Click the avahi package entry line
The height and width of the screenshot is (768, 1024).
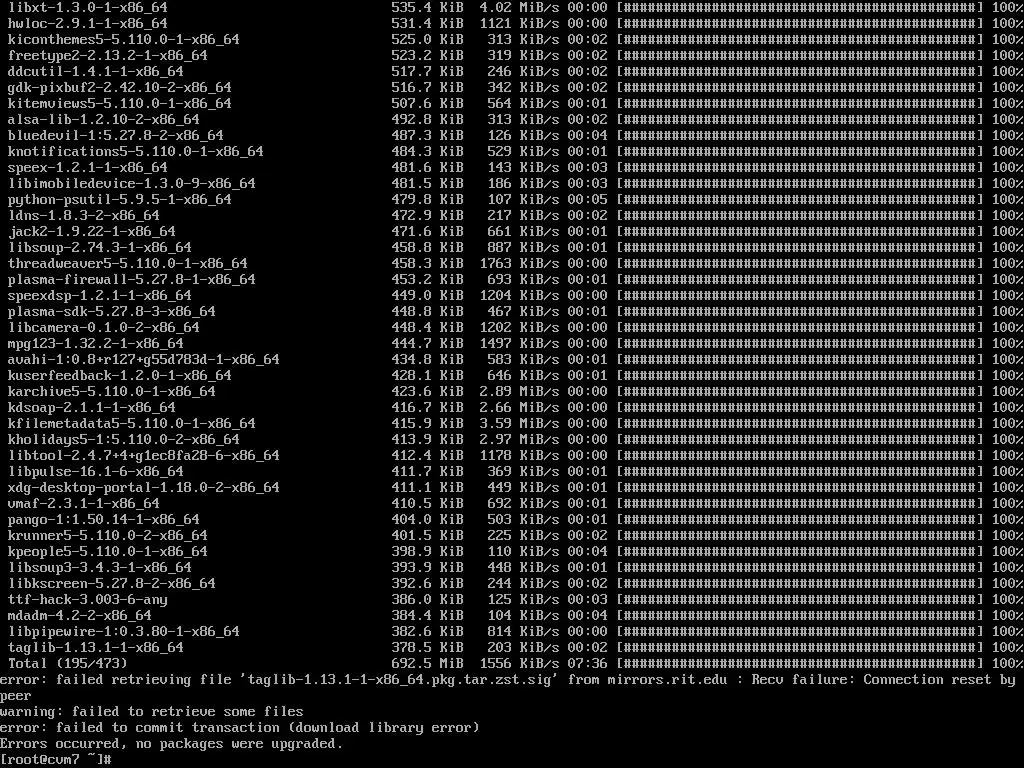pos(512,360)
